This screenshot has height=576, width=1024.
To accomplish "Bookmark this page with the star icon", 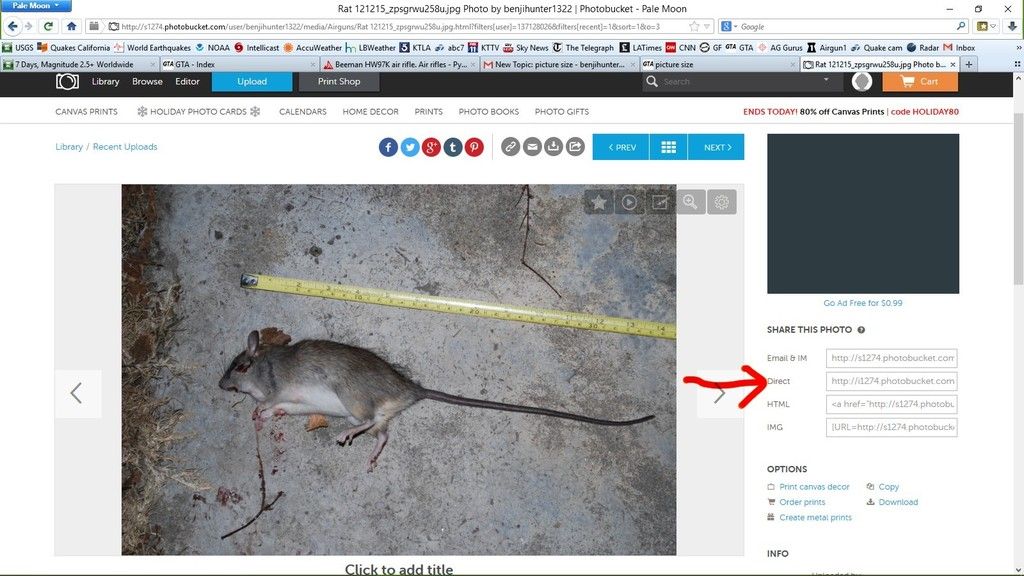I will coord(694,27).
